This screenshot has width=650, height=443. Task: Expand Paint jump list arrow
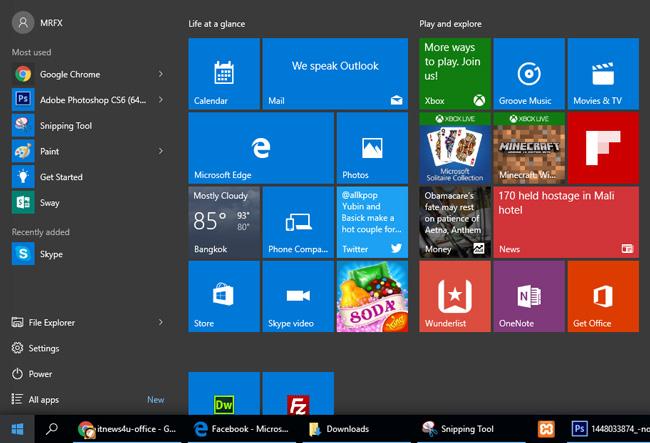click(160, 151)
